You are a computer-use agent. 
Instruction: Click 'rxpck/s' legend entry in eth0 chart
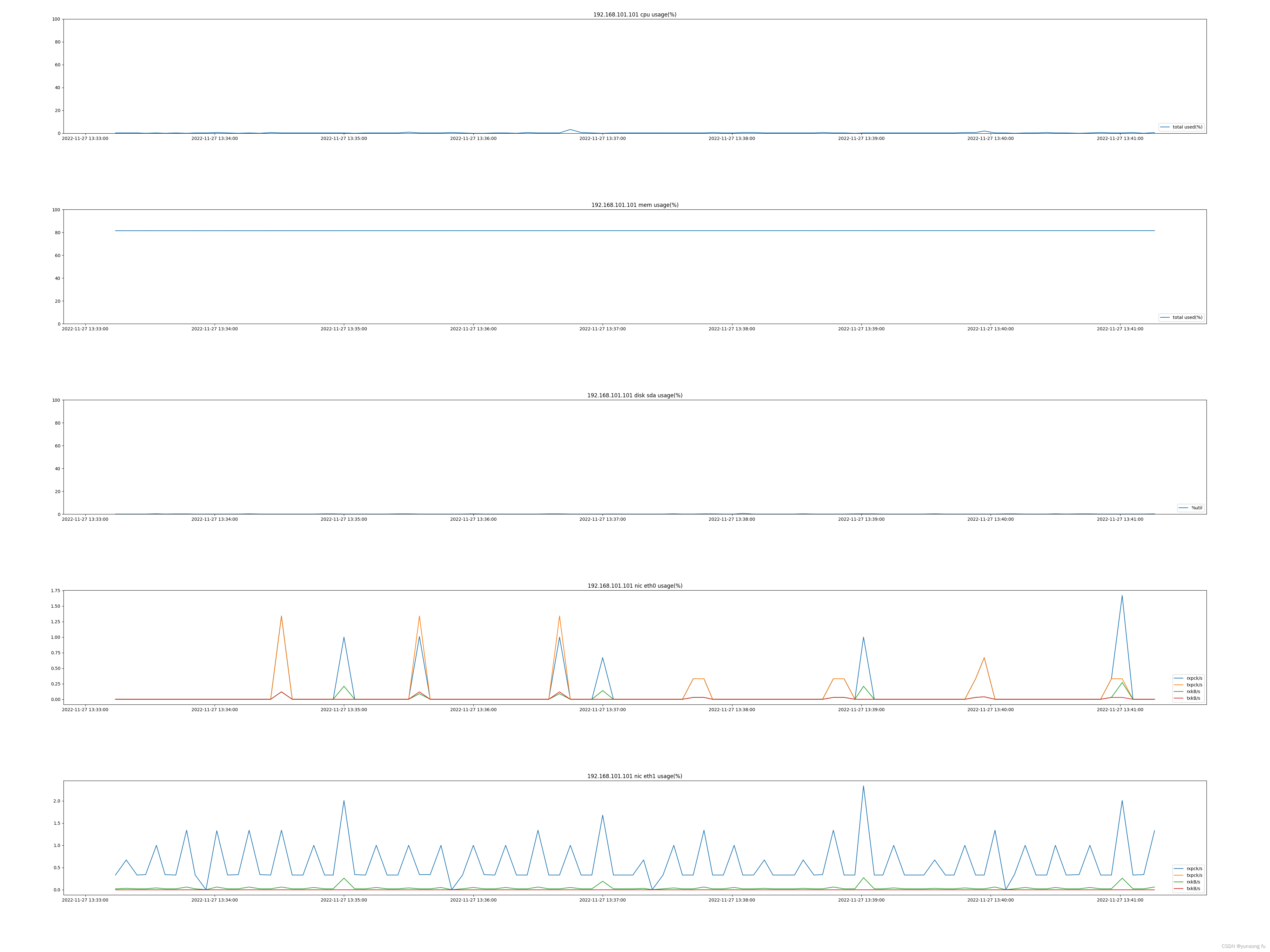click(x=1188, y=678)
